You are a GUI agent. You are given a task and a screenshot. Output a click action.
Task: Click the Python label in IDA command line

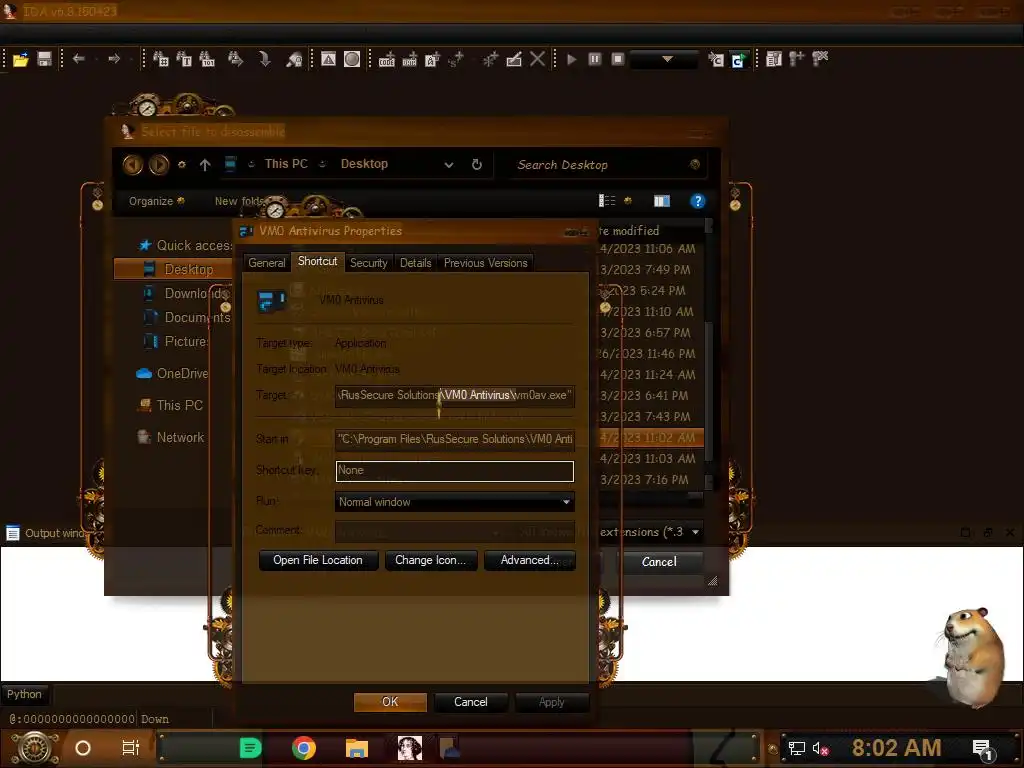click(x=24, y=694)
